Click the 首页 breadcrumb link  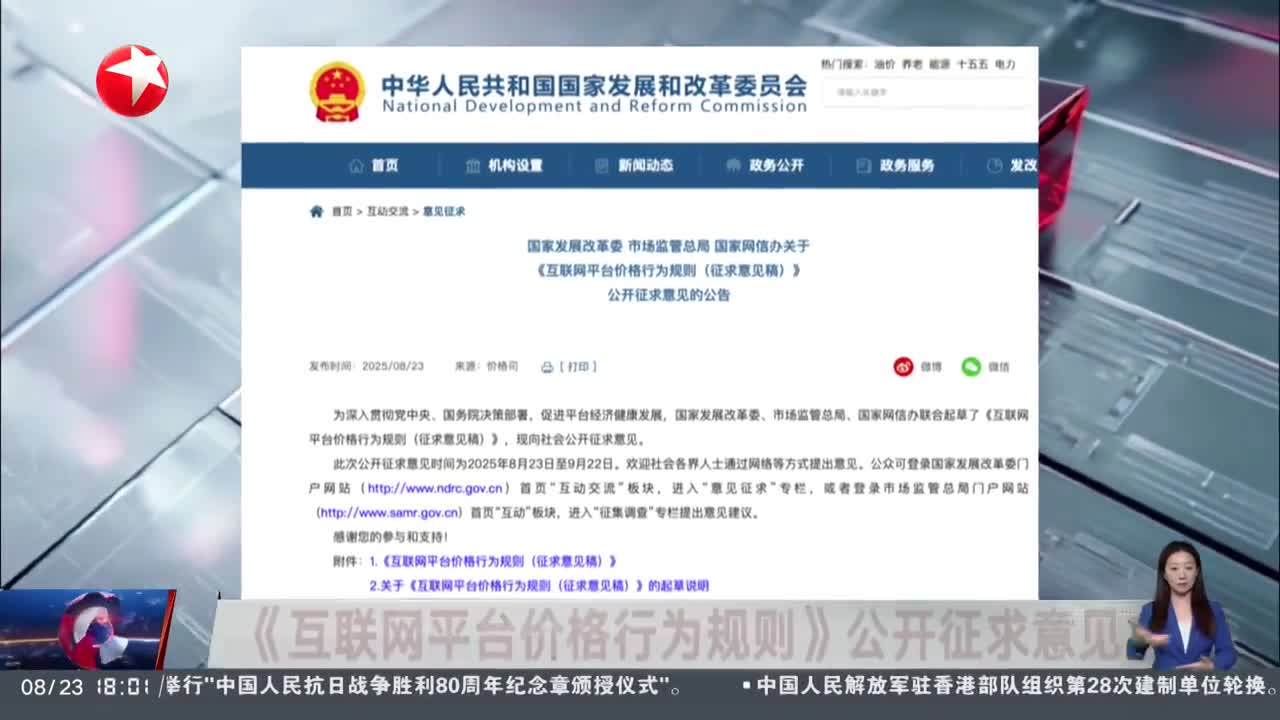pos(342,211)
